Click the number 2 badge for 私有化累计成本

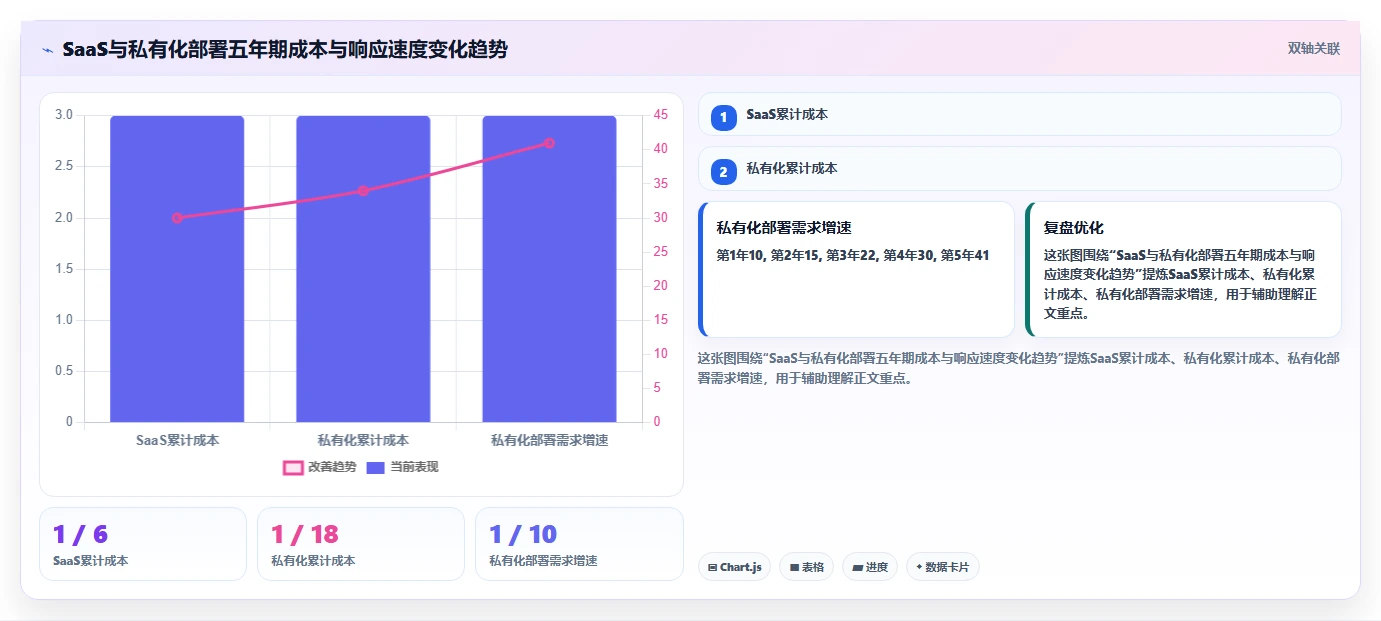(724, 171)
